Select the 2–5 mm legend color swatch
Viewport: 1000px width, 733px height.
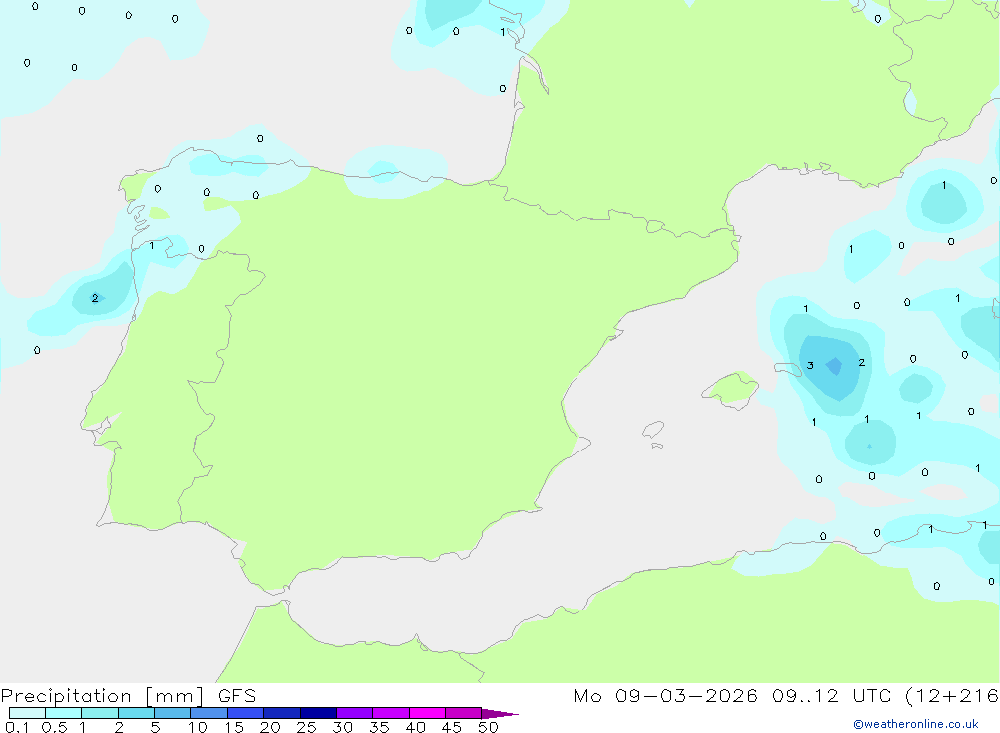pos(136,713)
